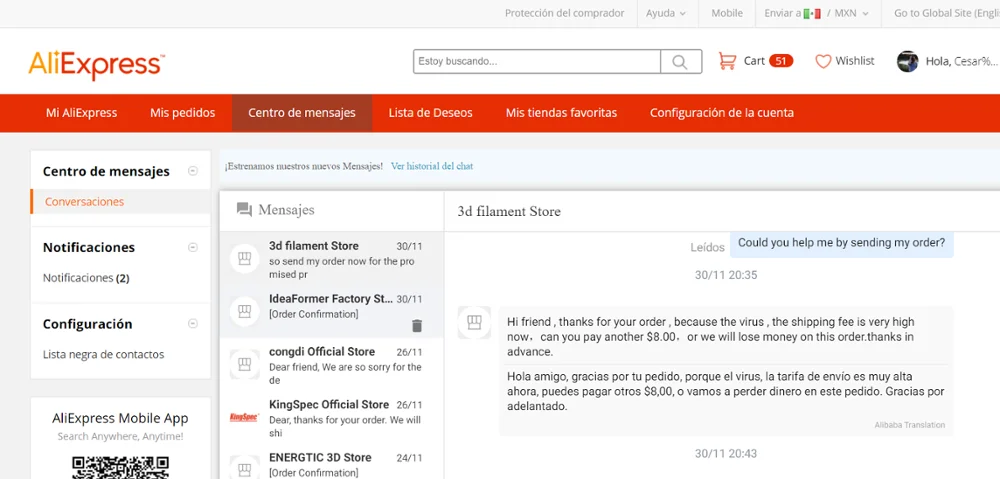
Task: Collapse the Centro de mensajes section
Action: (x=193, y=171)
